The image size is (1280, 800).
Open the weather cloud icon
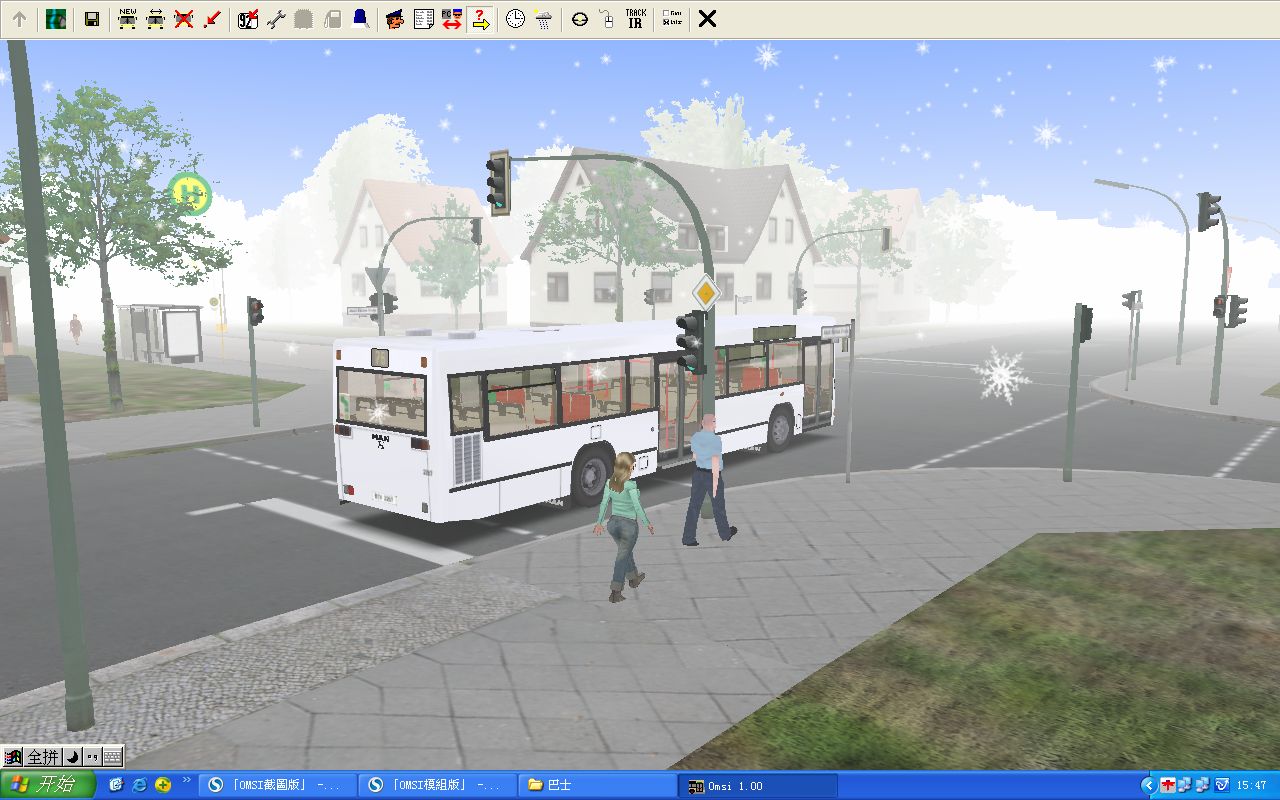pos(543,19)
